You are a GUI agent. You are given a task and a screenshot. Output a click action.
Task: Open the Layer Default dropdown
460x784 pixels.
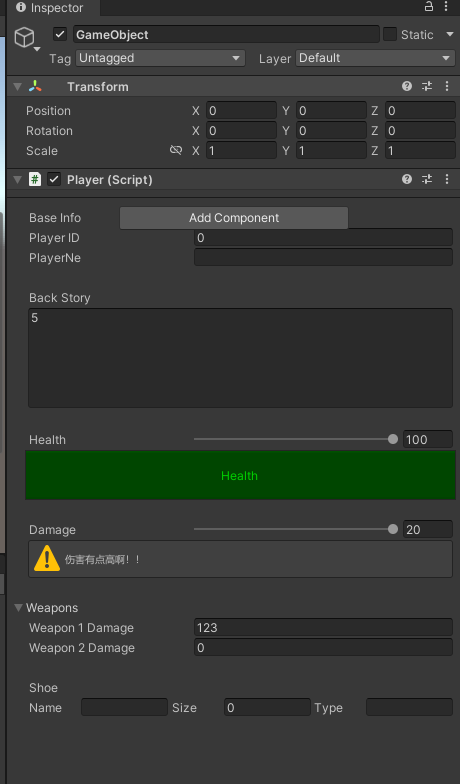(x=376, y=58)
